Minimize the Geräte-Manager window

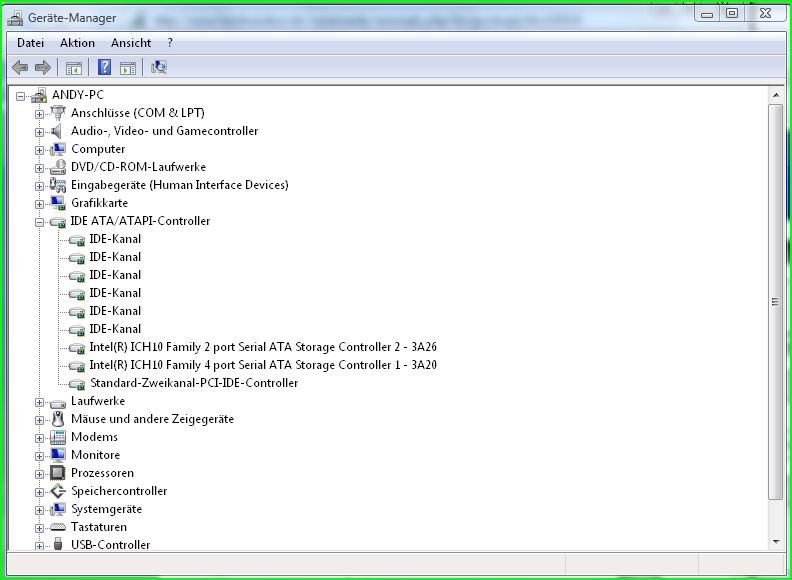pyautogui.click(x=707, y=14)
